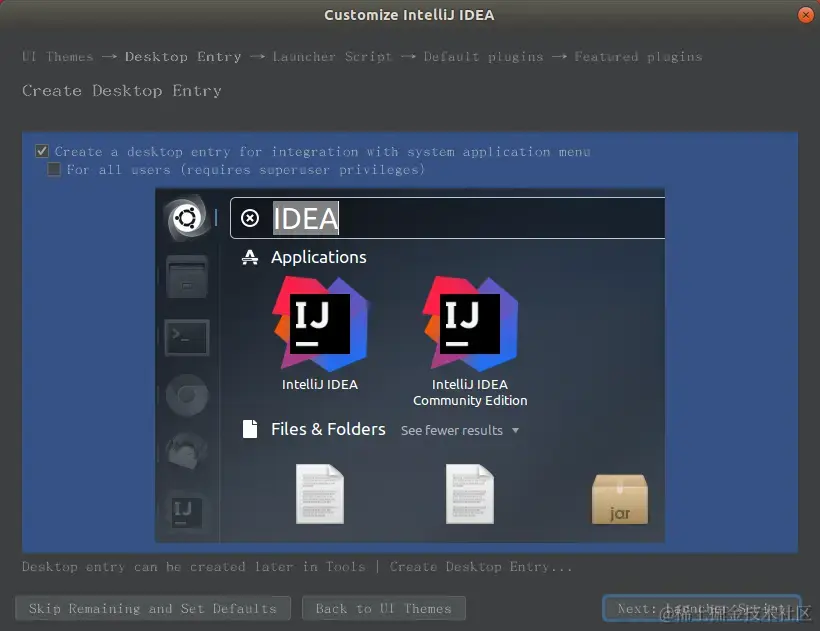Click the Ubuntu dash logo icon
This screenshot has width=820, height=631.
(x=187, y=218)
